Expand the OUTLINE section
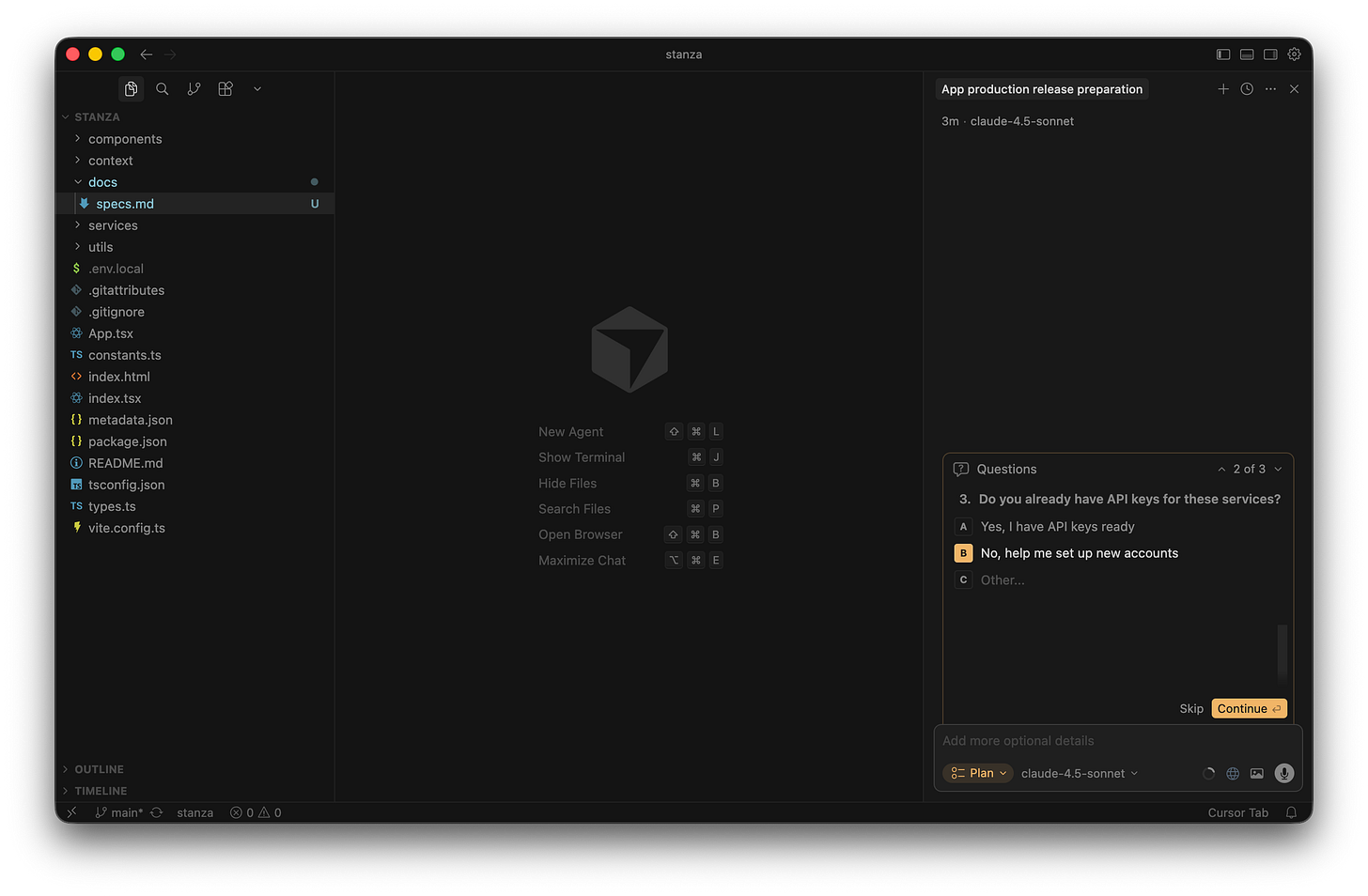This screenshot has width=1368, height=896. click(98, 768)
